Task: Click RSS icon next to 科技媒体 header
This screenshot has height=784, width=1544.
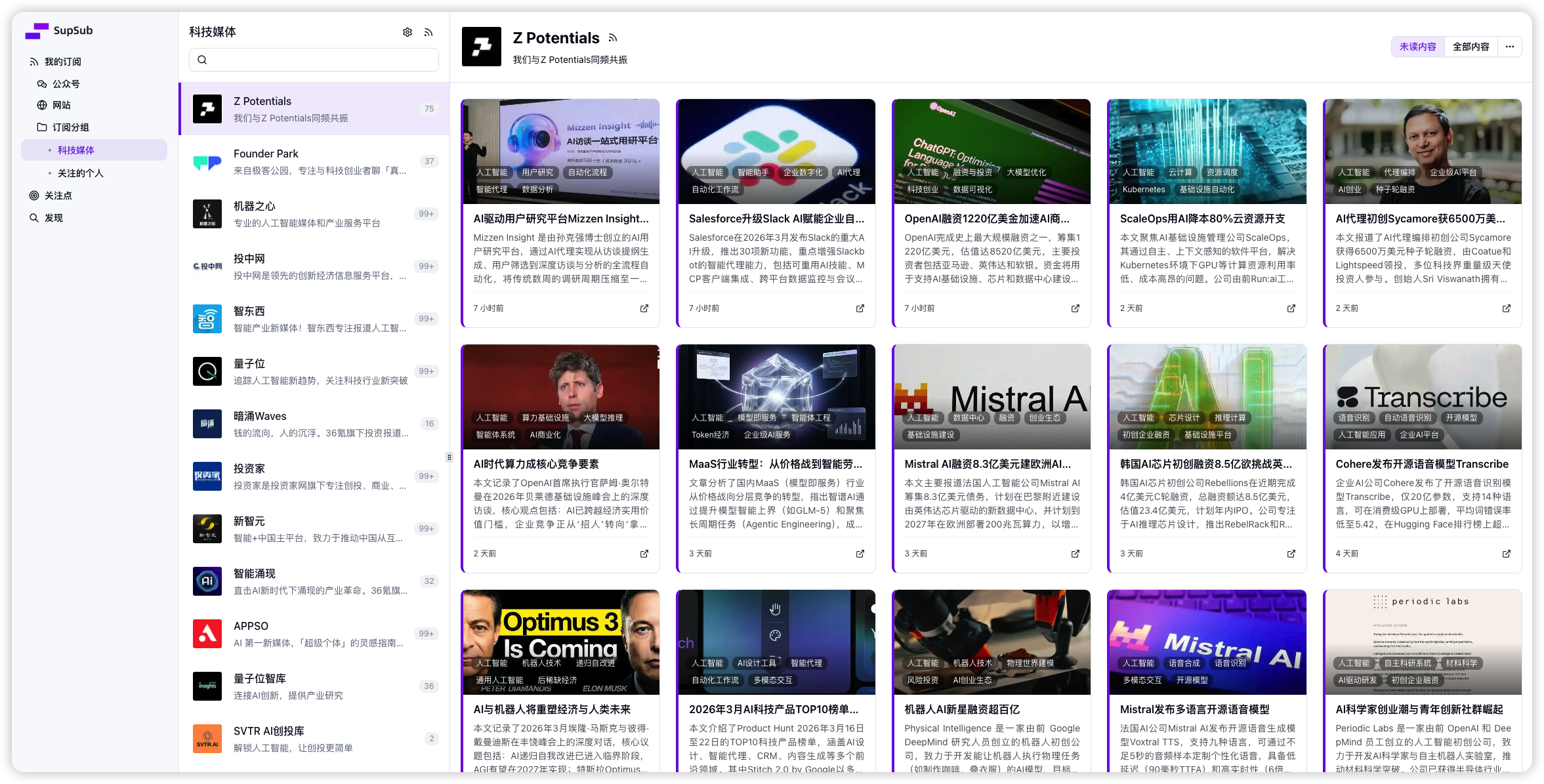Action: pos(428,32)
